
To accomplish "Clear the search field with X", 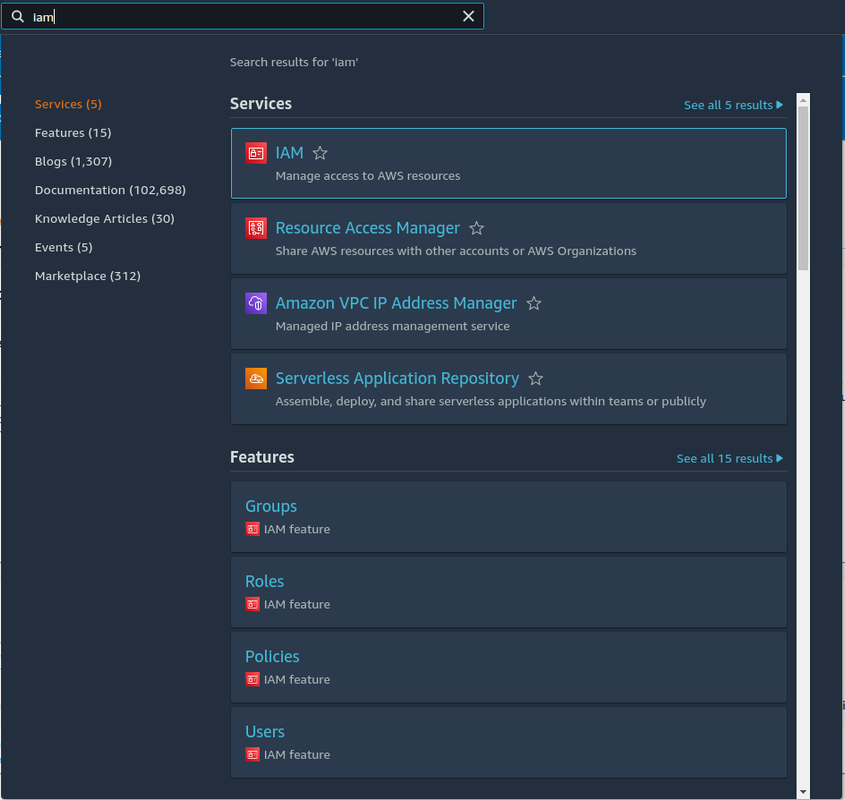I will click(x=468, y=17).
